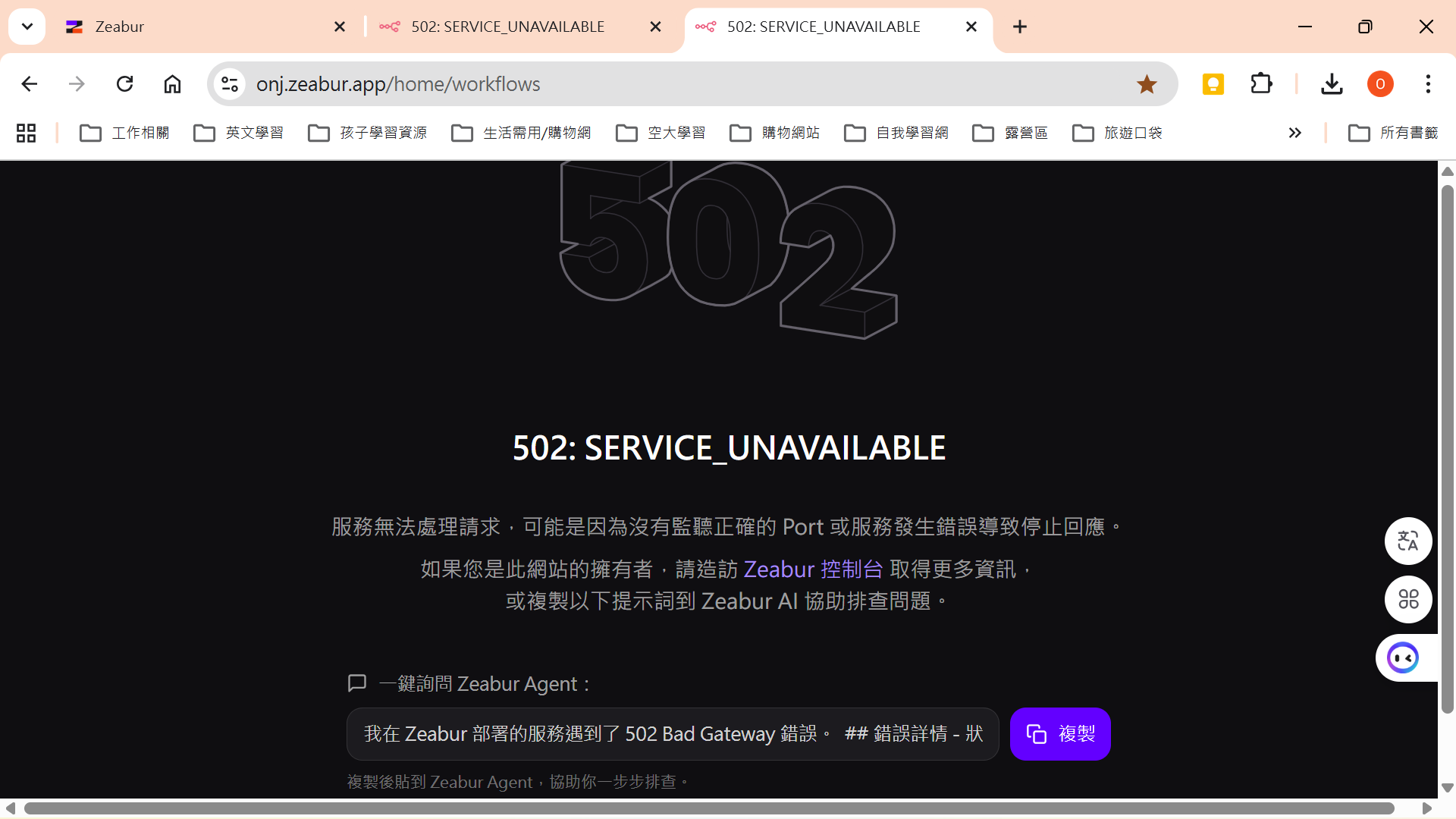The image size is (1456, 819).
Task: Copy the error prompt with 複製 button
Action: click(x=1060, y=733)
